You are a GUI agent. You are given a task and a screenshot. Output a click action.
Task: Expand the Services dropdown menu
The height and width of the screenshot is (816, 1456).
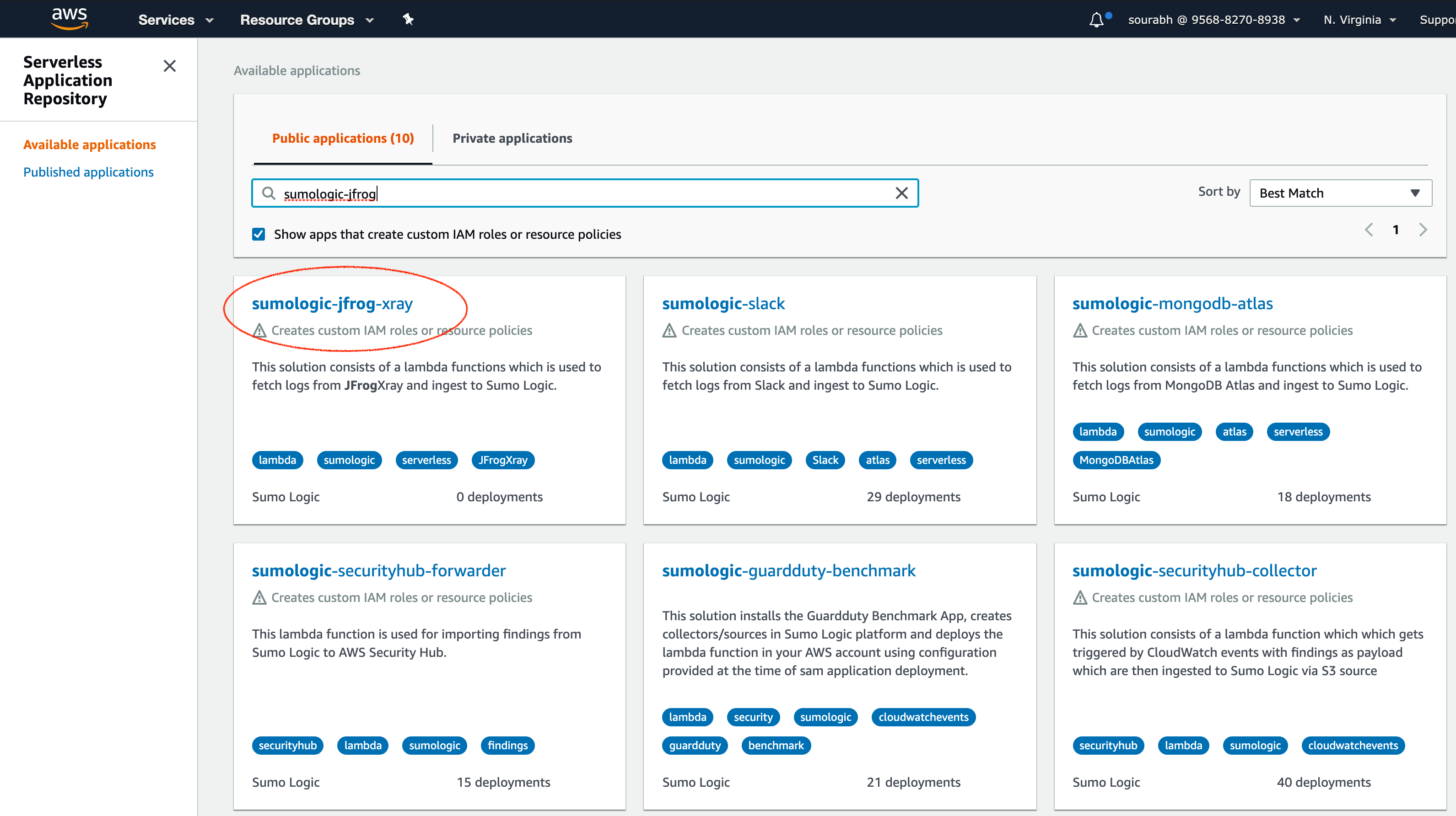pos(176,20)
